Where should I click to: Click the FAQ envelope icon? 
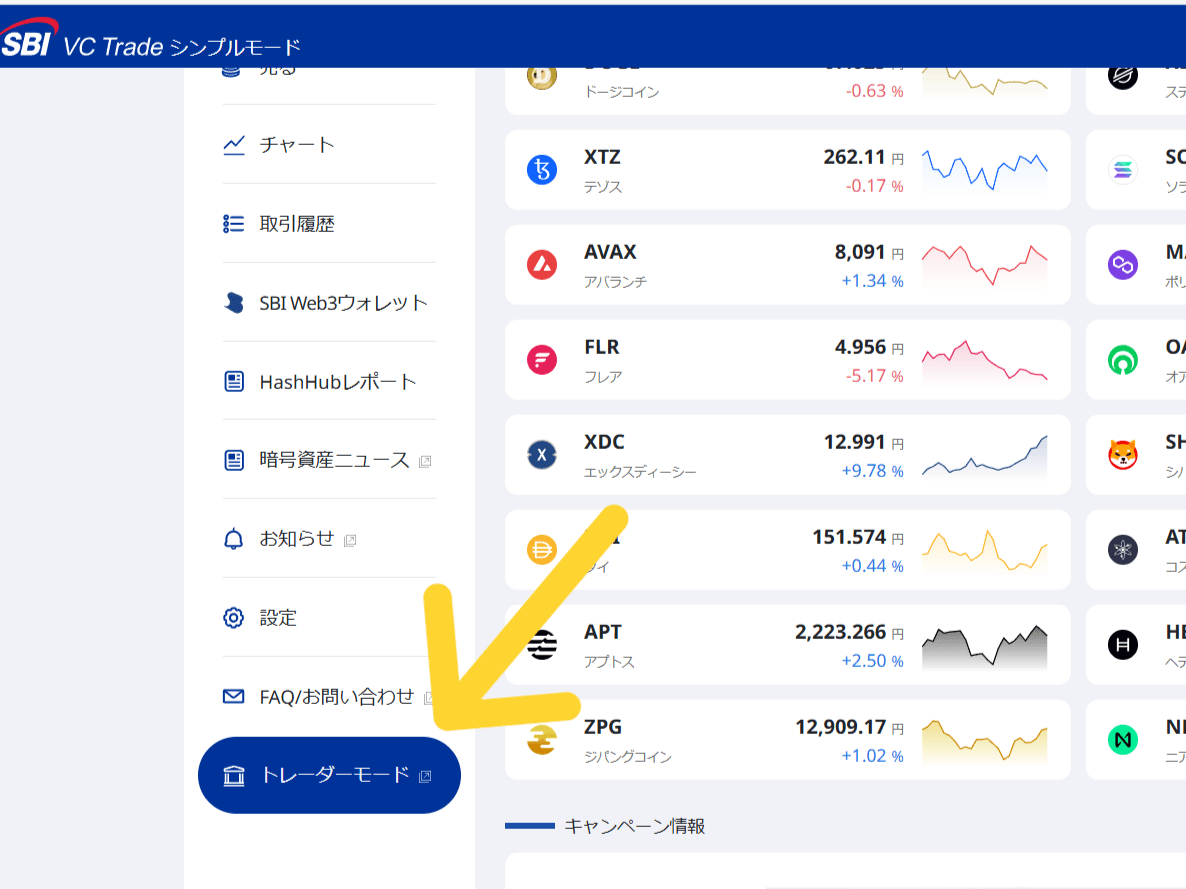233,695
